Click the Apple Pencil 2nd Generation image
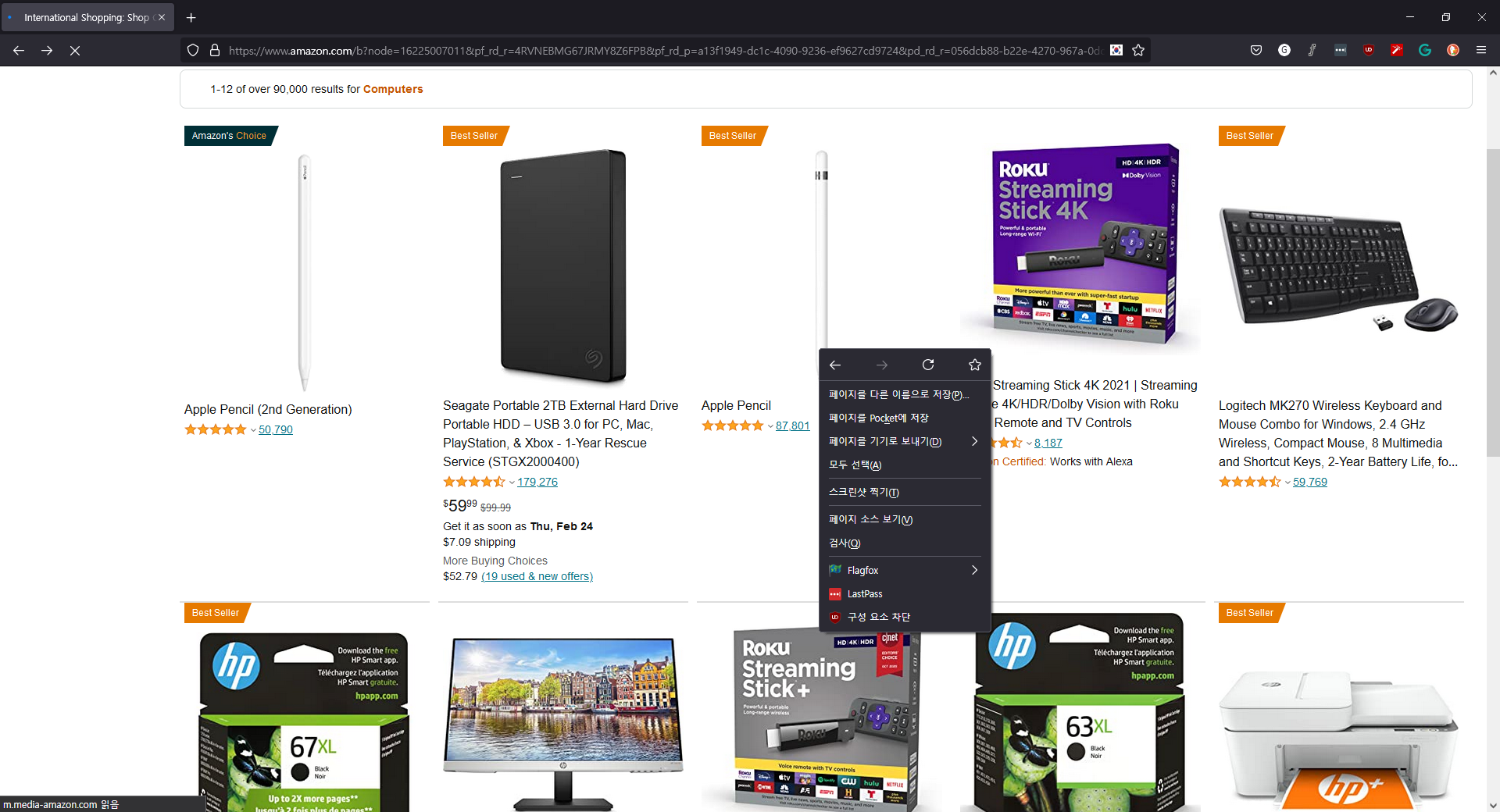The width and height of the screenshot is (1500, 812). click(305, 272)
